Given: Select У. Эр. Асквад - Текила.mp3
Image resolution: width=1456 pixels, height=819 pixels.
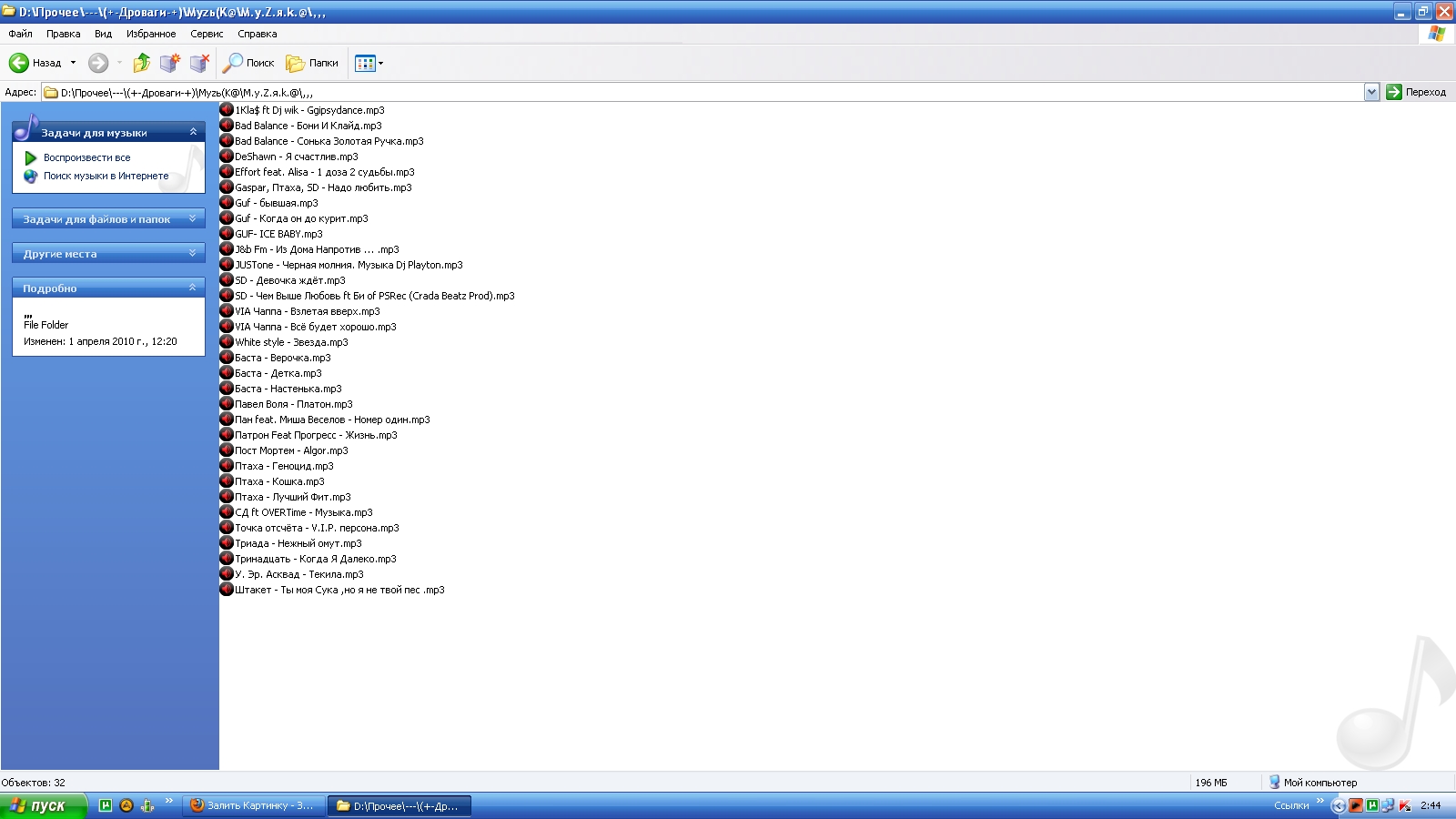Looking at the screenshot, I should 292,574.
